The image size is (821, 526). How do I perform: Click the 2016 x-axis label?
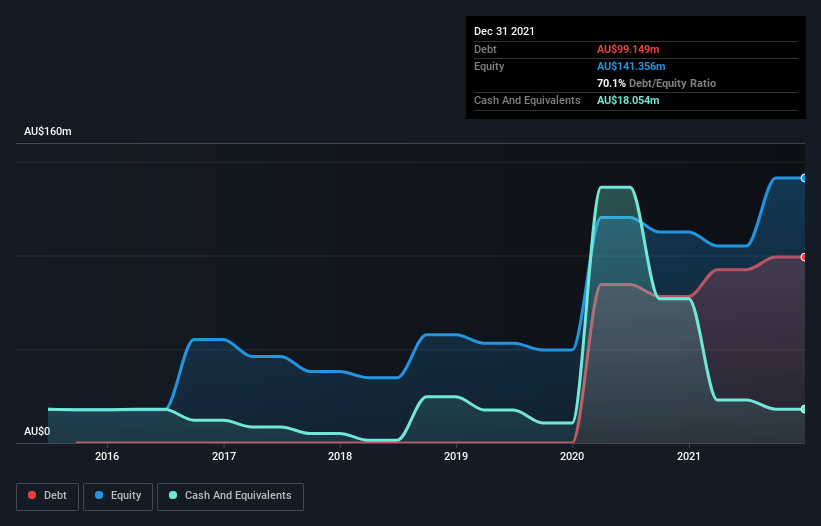click(x=107, y=456)
